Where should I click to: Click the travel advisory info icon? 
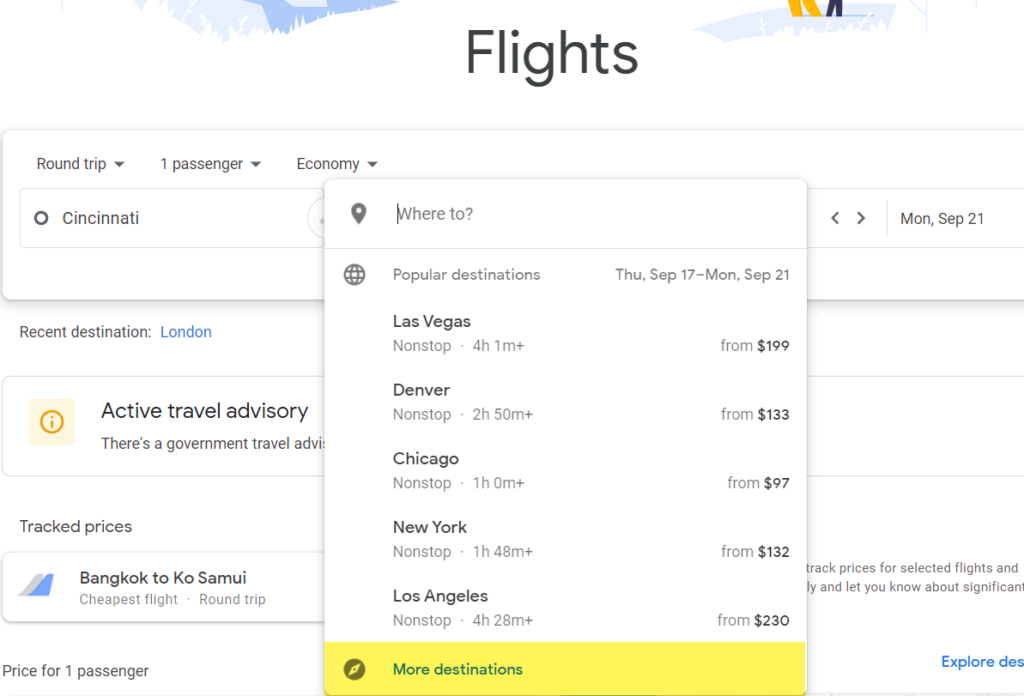tap(52, 422)
